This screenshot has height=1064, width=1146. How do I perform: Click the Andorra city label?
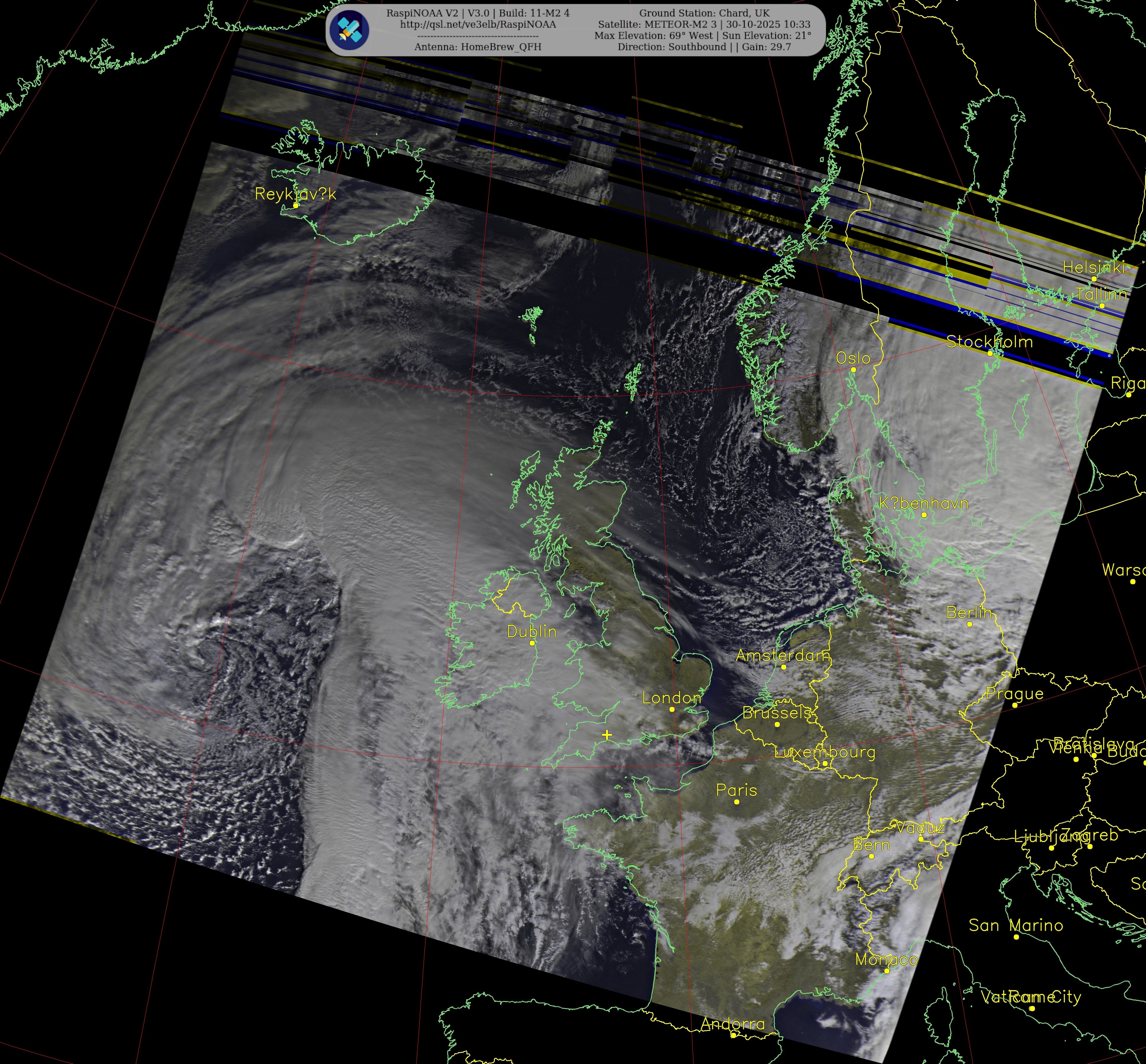[x=733, y=1024]
